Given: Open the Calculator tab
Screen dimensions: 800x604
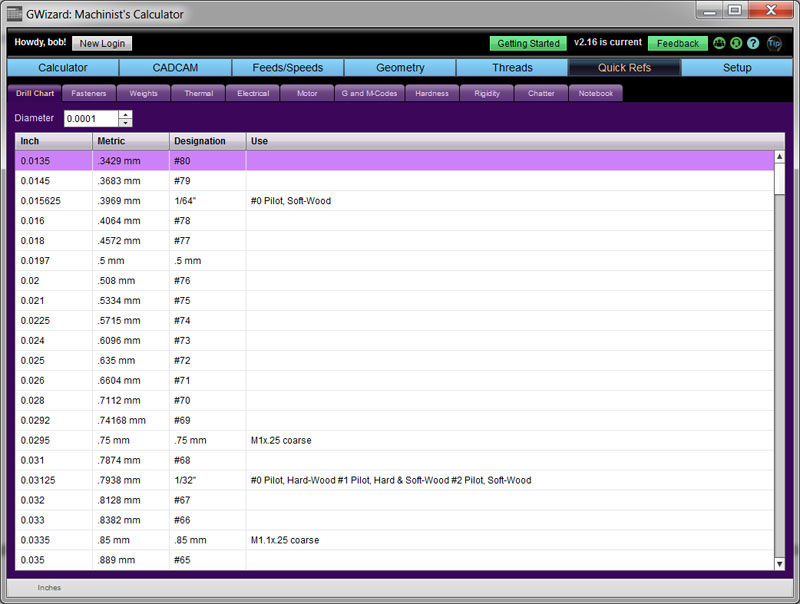Looking at the screenshot, I should (63, 67).
